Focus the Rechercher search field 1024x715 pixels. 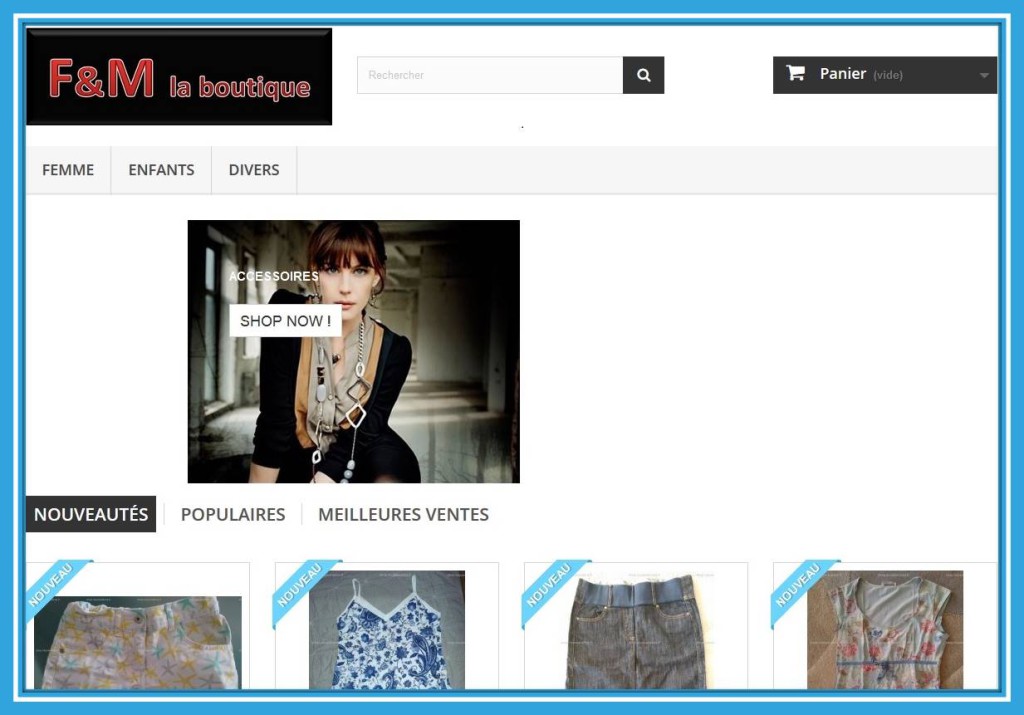coord(490,75)
